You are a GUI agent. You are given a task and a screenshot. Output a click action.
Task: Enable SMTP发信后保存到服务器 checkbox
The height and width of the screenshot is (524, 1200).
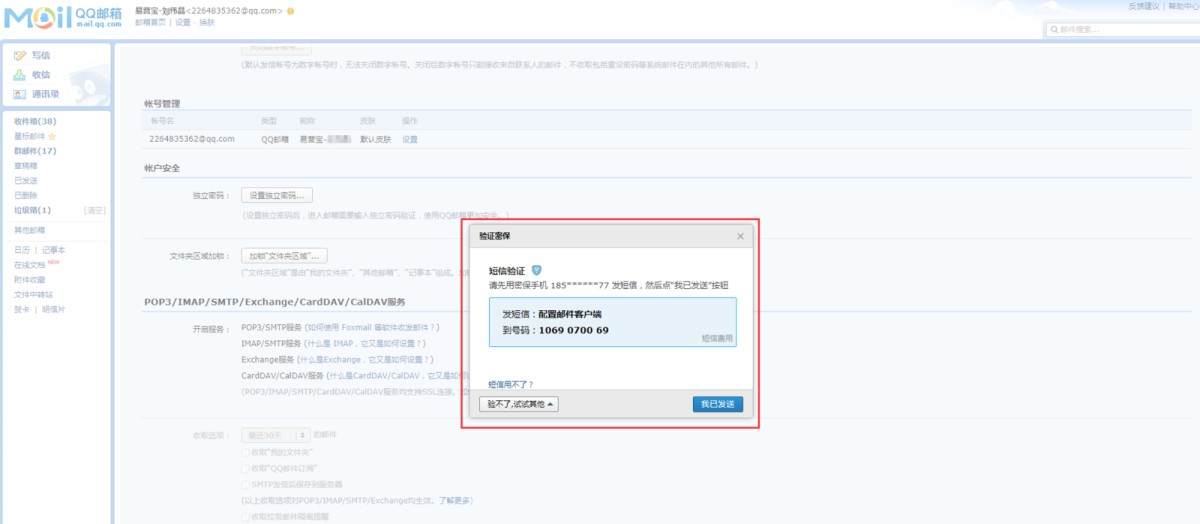tap(246, 484)
